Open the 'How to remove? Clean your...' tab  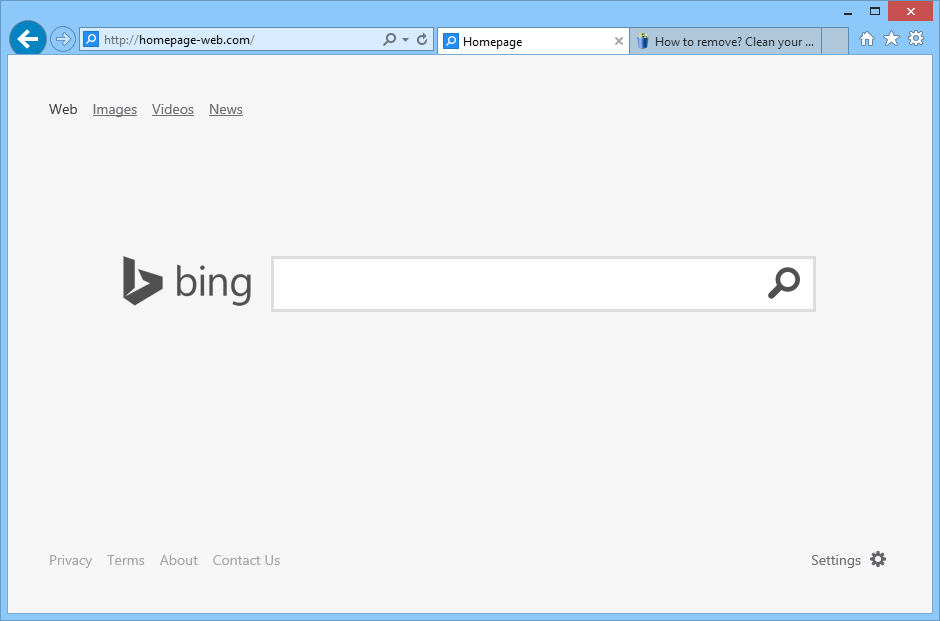(725, 41)
